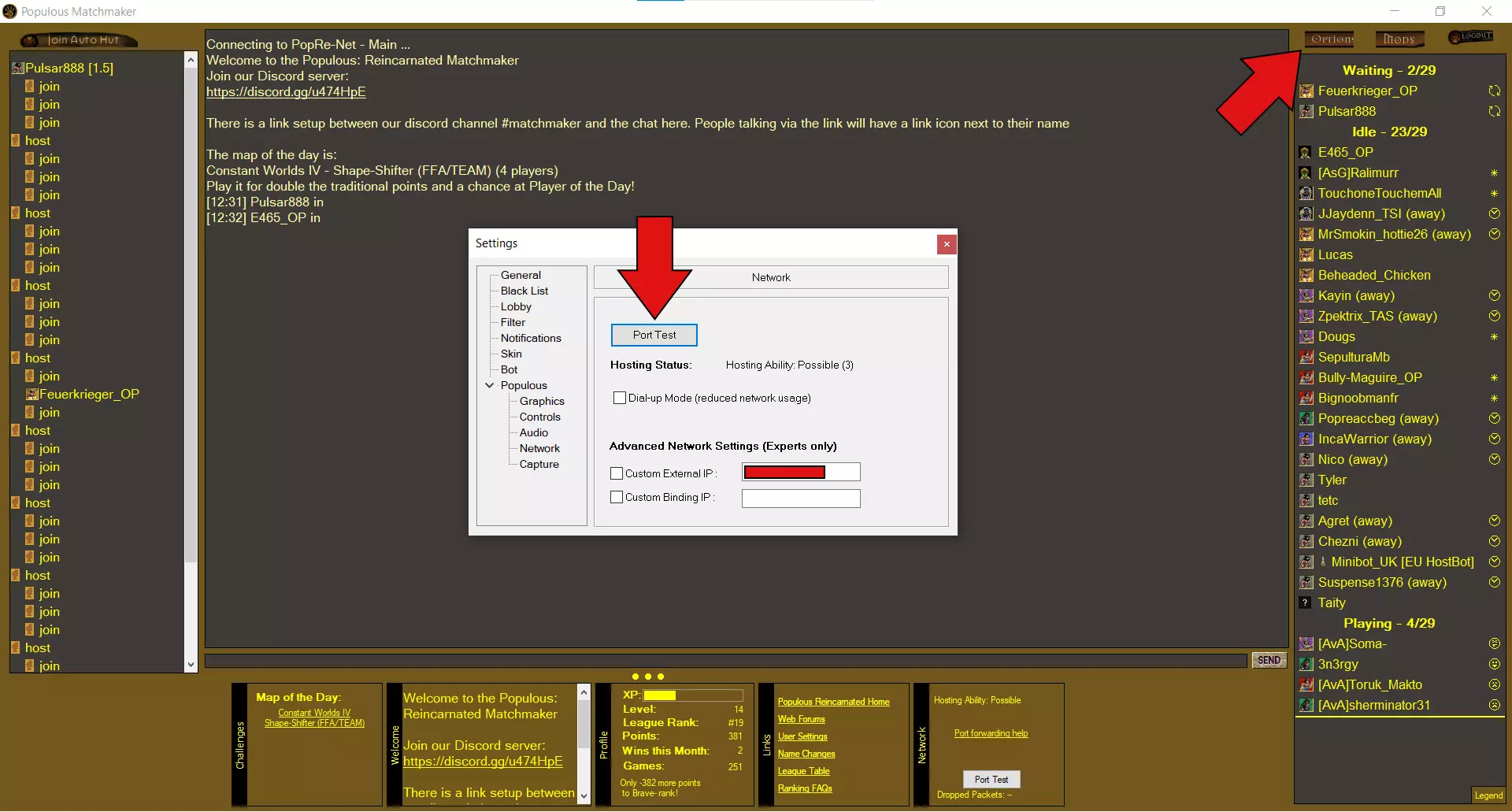Open the Populous Reincarnated Home link

pos(834,703)
